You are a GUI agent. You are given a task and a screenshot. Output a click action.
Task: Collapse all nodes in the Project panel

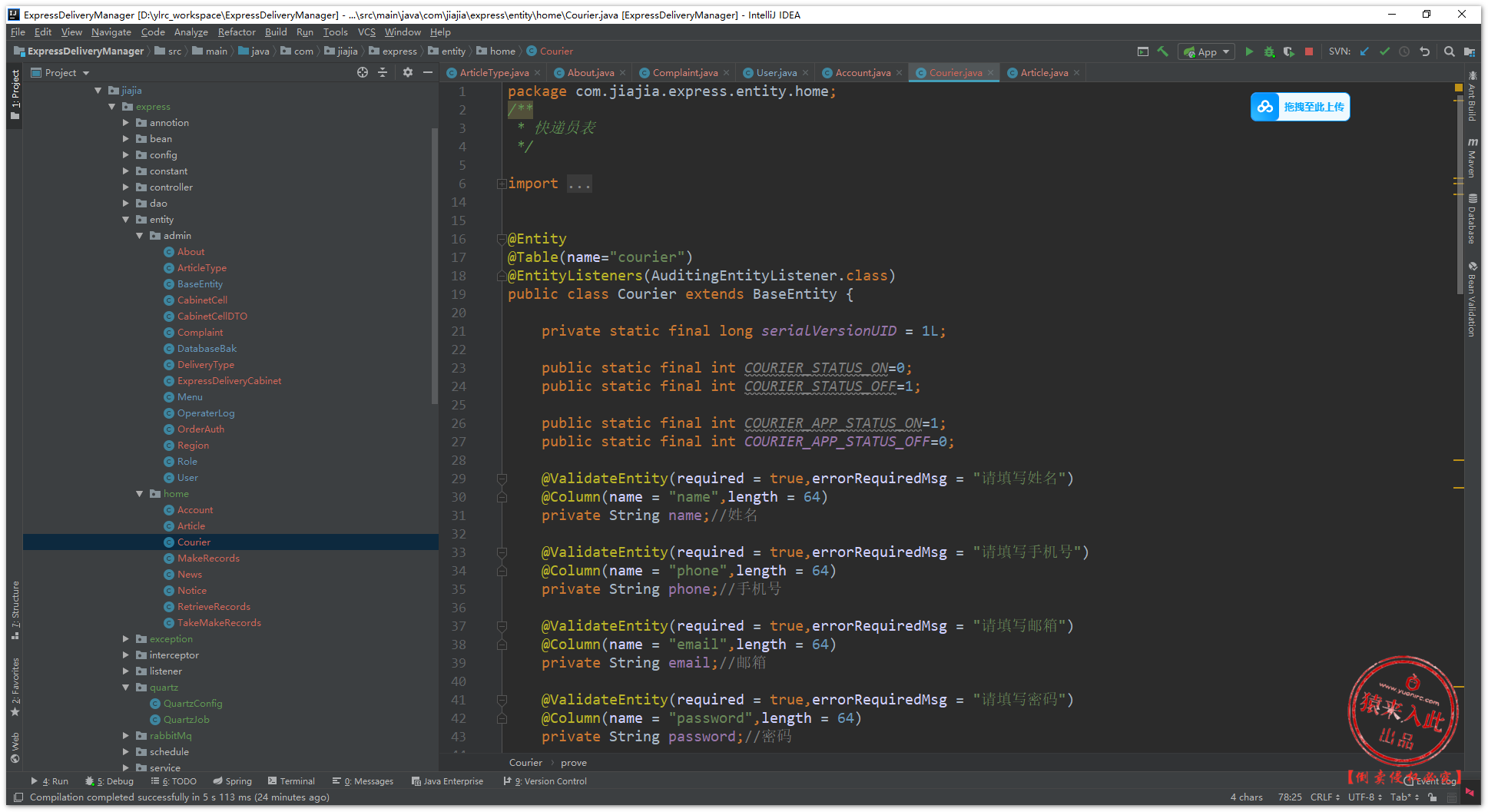383,72
